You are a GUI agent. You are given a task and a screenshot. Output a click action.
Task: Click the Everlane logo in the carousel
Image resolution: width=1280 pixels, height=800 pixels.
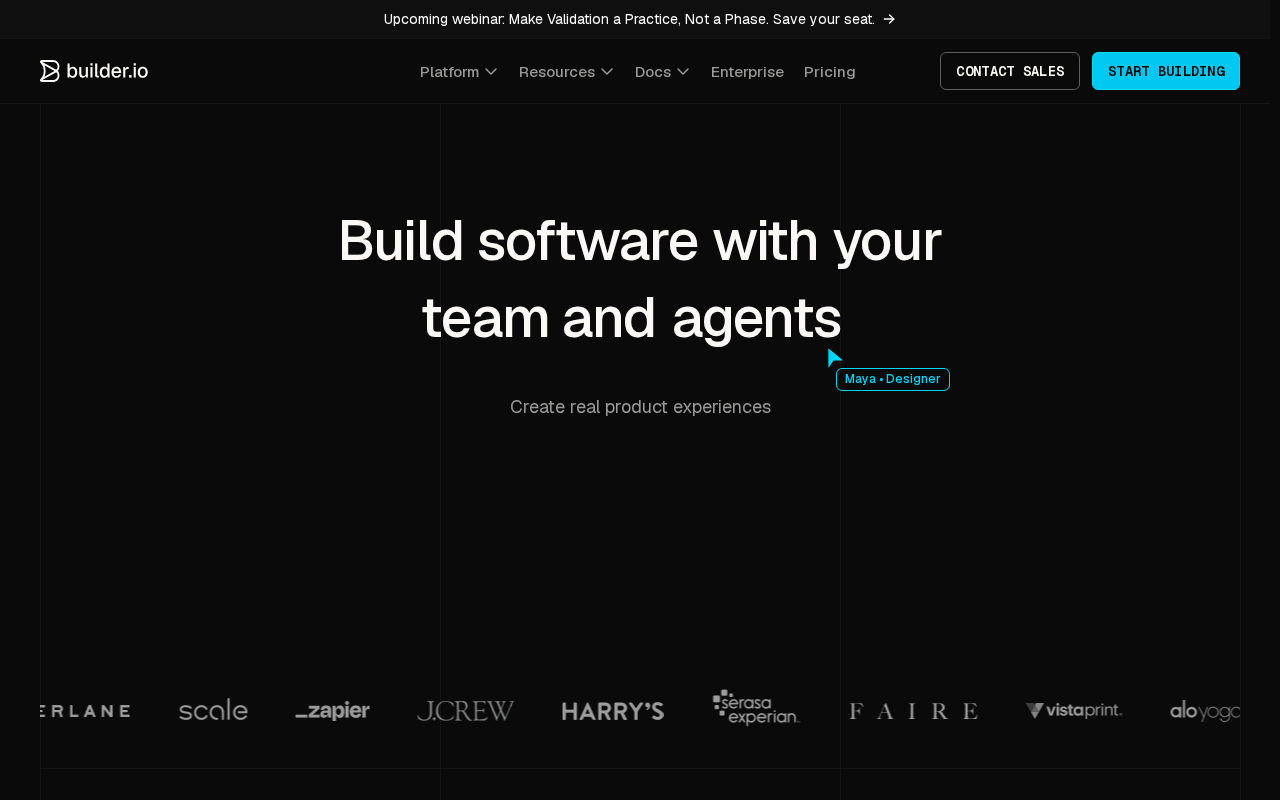pos(85,711)
